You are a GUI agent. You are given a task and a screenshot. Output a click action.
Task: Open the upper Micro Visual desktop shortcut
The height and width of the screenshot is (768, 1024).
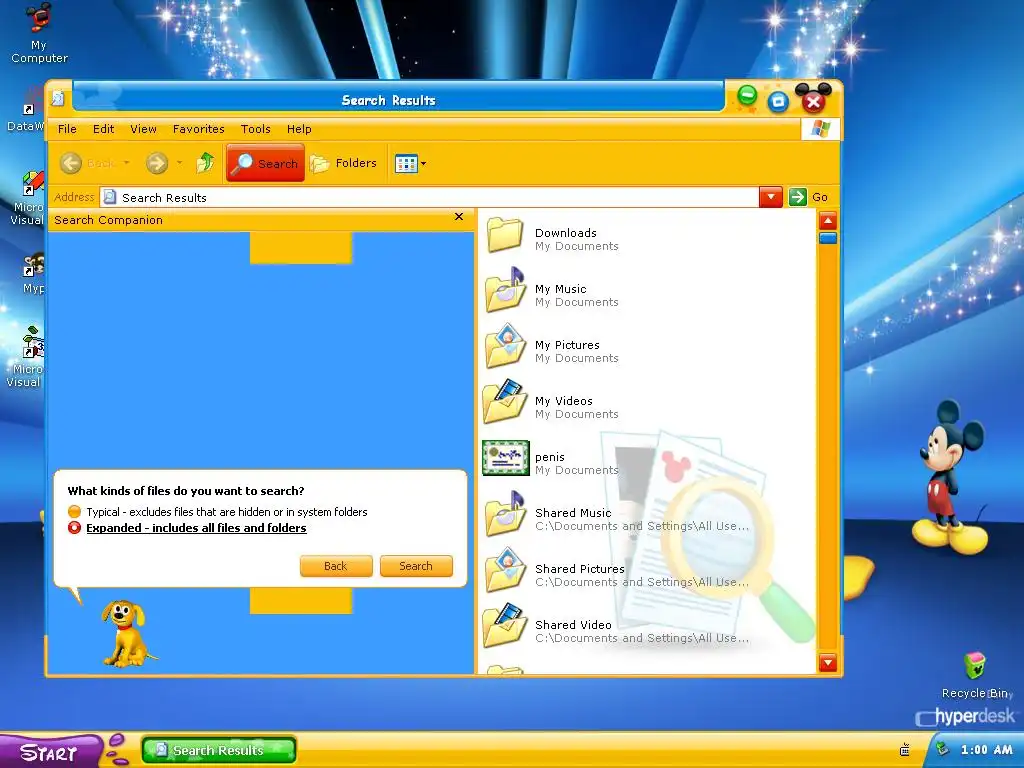pos(27,198)
